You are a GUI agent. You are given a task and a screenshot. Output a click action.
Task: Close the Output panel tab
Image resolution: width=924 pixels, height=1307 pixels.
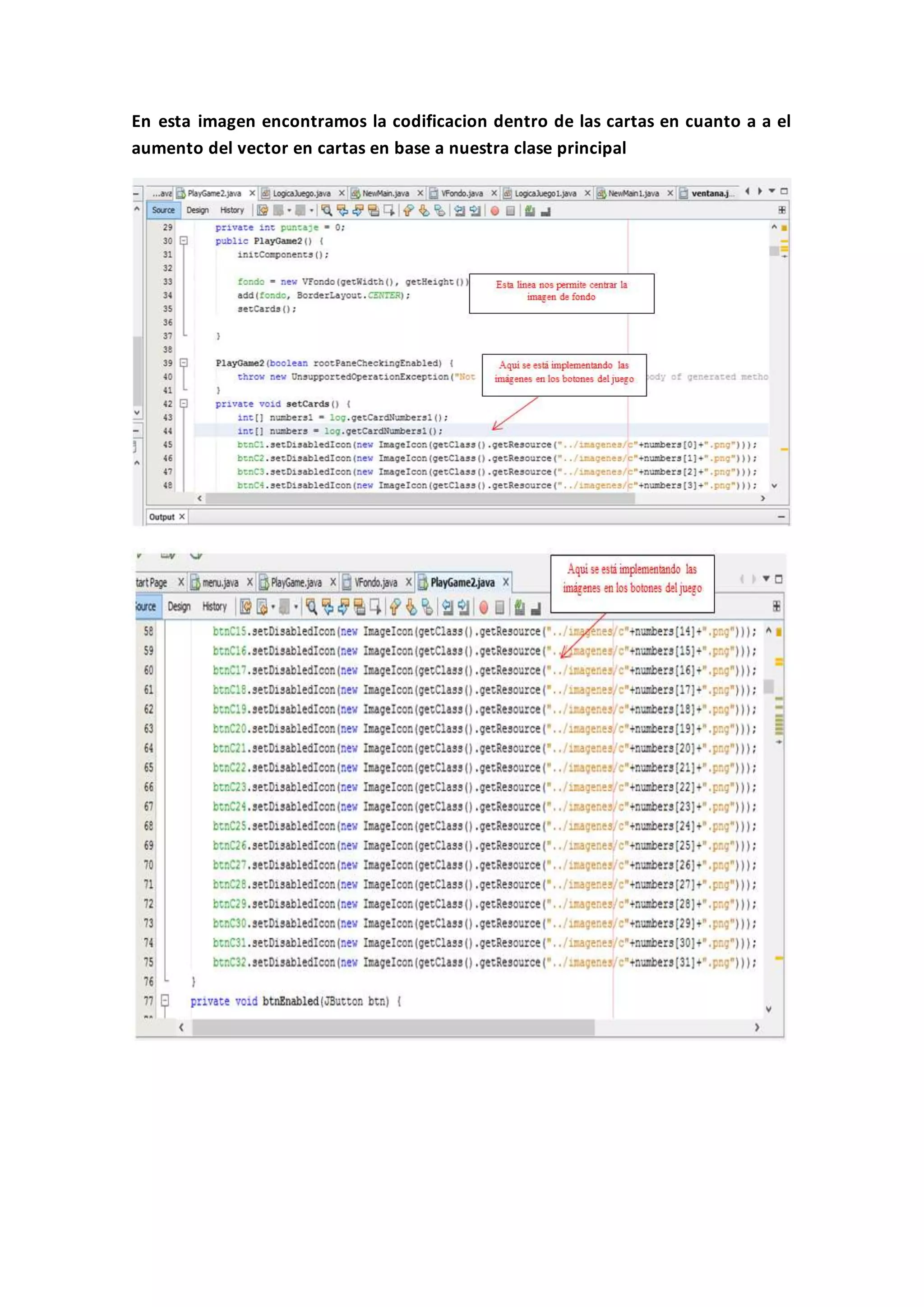[x=182, y=517]
